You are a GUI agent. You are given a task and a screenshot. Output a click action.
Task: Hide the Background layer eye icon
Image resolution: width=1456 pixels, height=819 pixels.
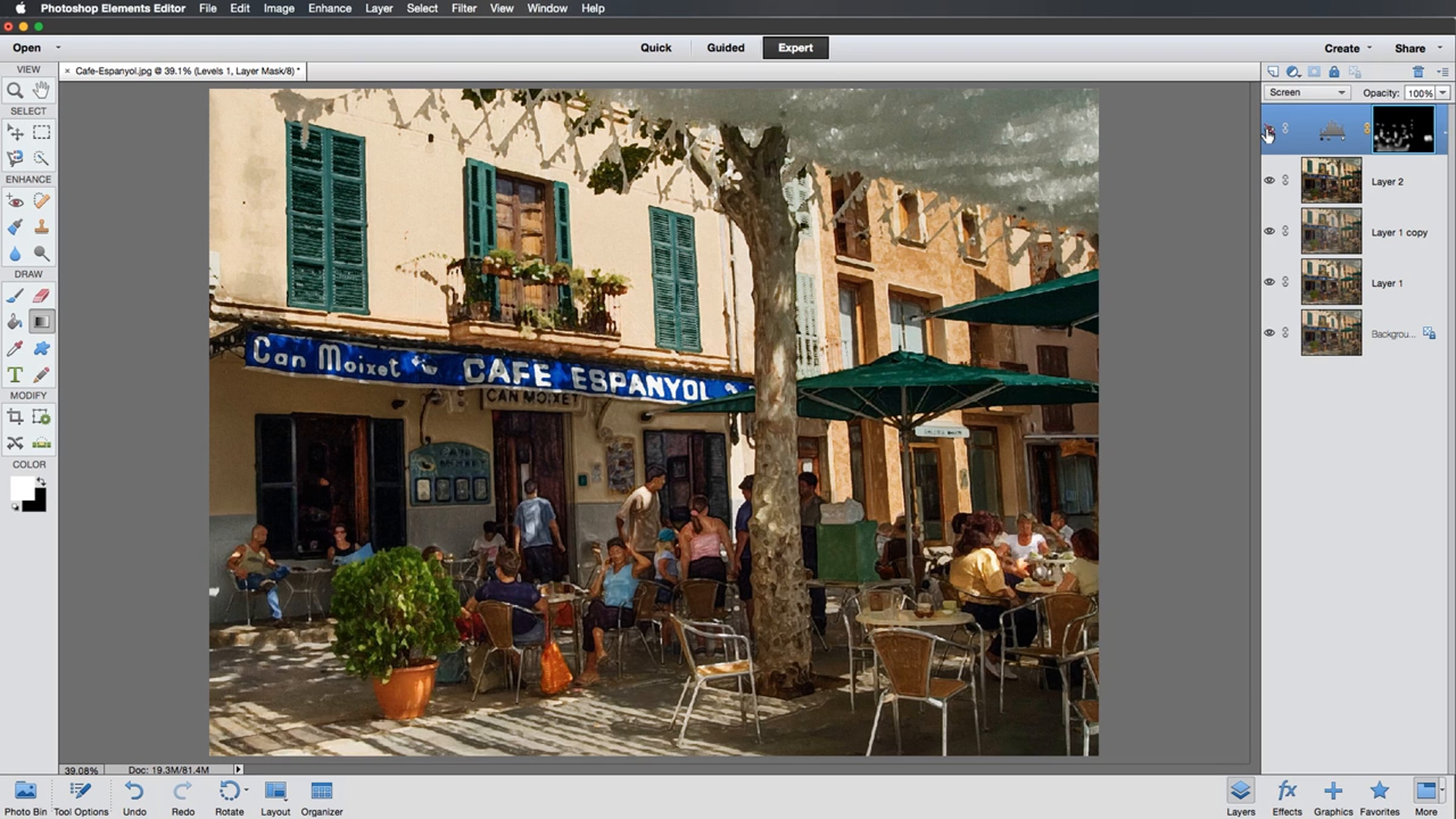1269,333
